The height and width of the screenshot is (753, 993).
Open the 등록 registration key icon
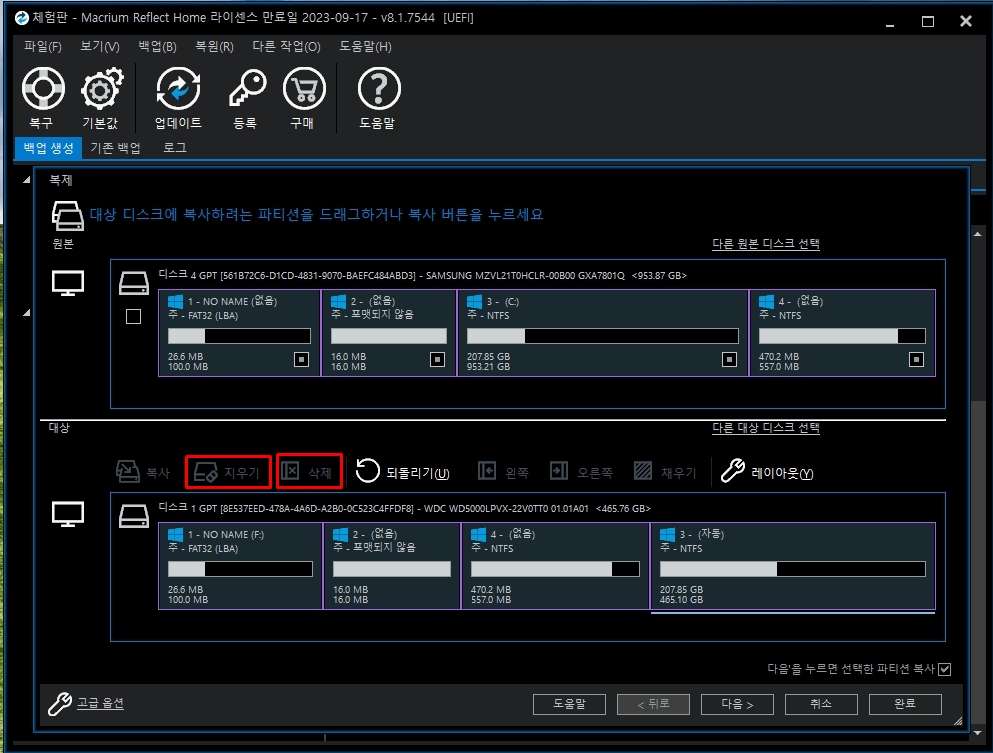click(246, 89)
